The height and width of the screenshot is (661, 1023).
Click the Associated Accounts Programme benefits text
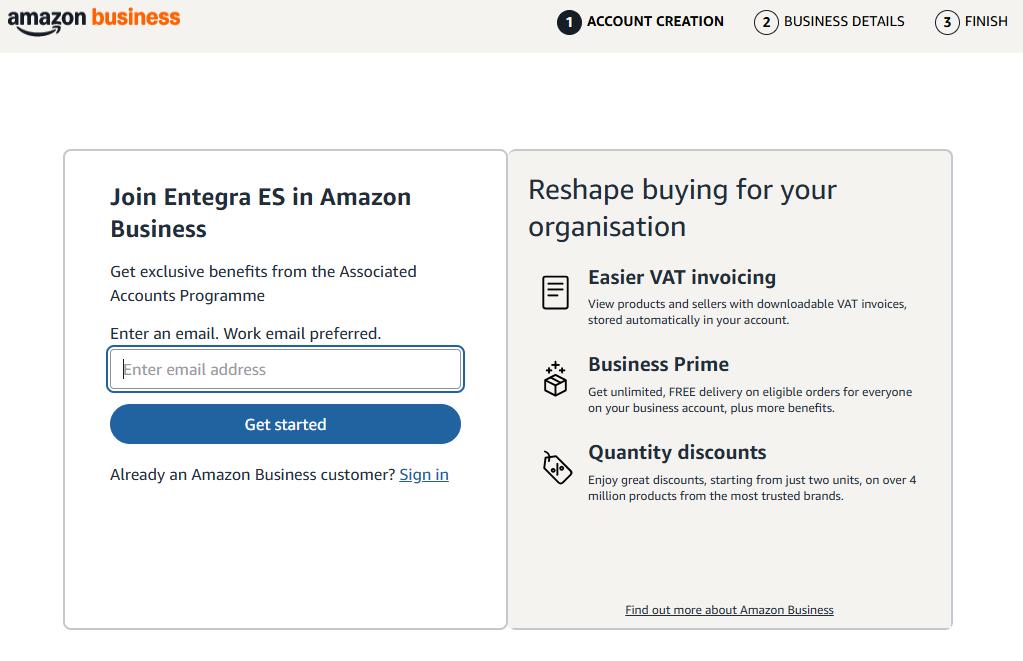pos(263,283)
